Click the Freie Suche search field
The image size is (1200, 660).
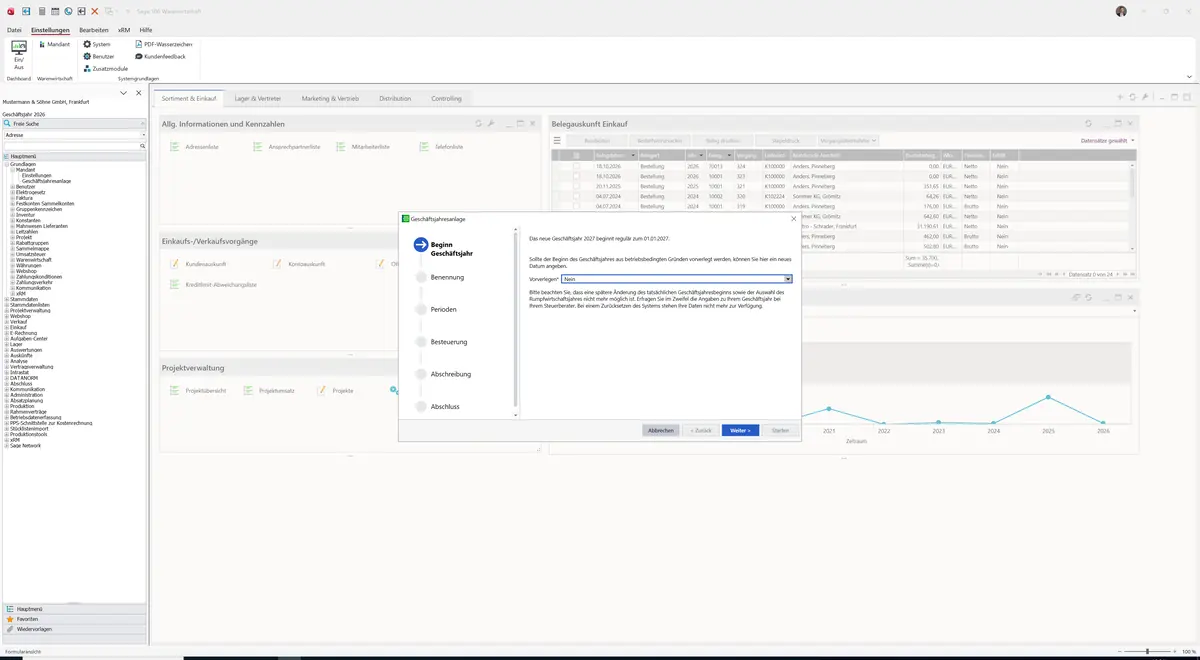pos(74,123)
